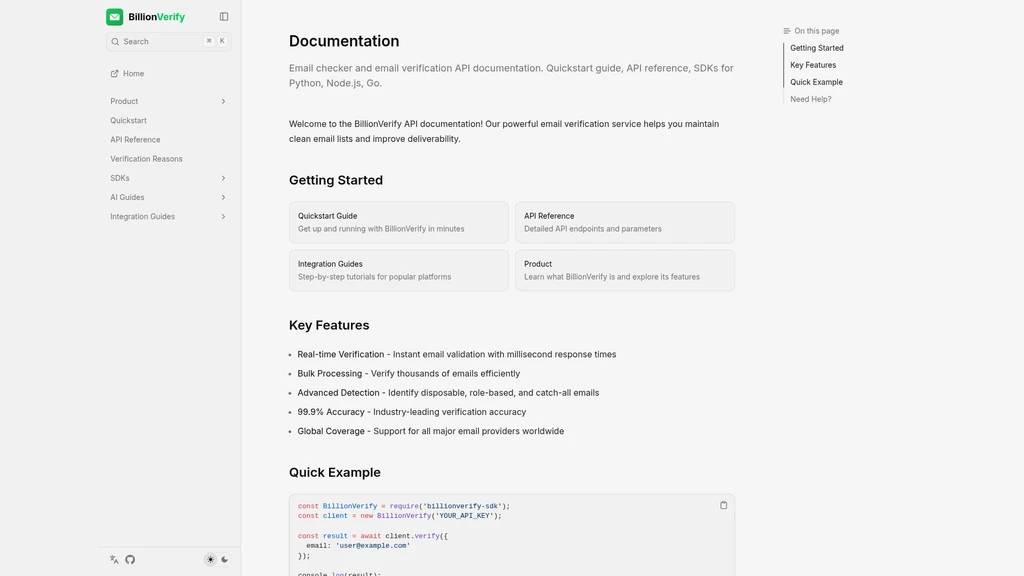Click the Global Coverage bullet
The width and height of the screenshot is (1024, 576).
tap(430, 431)
